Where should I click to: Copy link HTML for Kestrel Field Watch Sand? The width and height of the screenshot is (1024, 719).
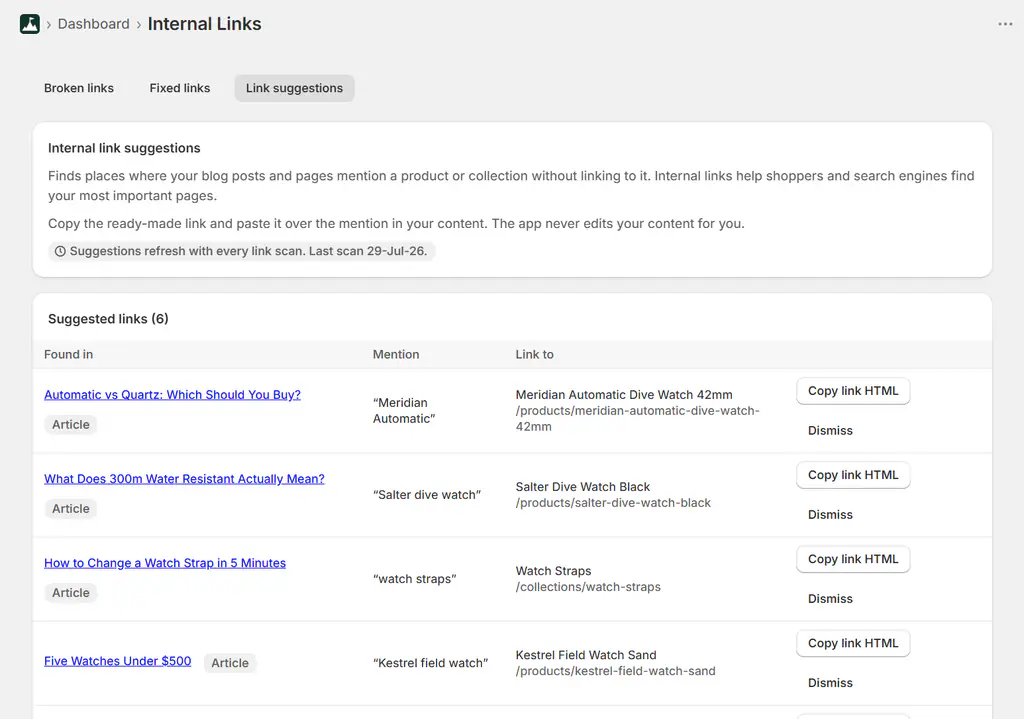click(853, 644)
